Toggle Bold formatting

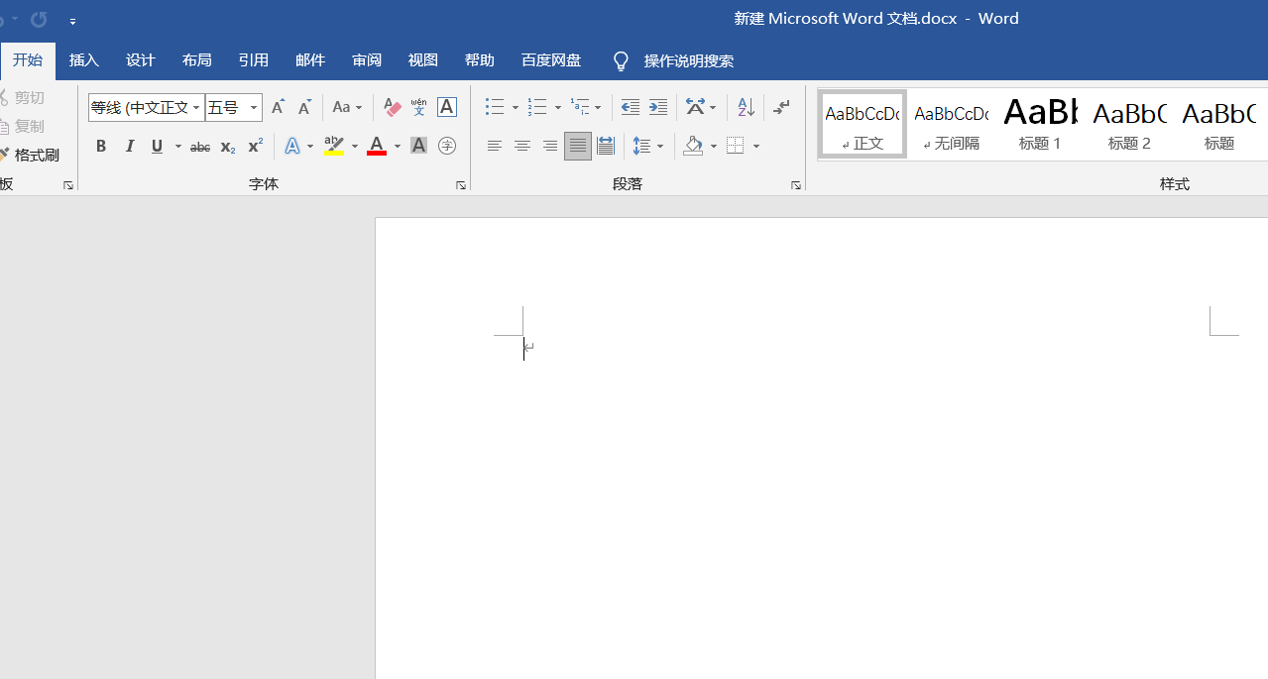[101, 146]
